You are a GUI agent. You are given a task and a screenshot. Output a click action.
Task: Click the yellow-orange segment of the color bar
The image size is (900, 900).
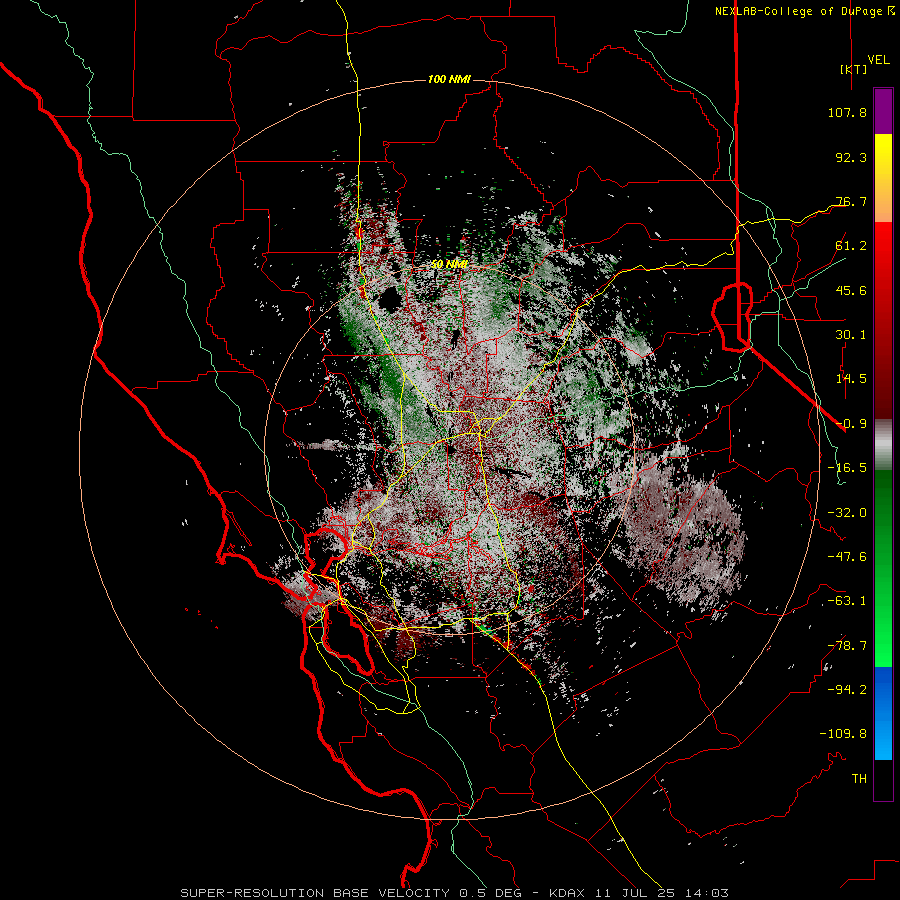[883, 178]
